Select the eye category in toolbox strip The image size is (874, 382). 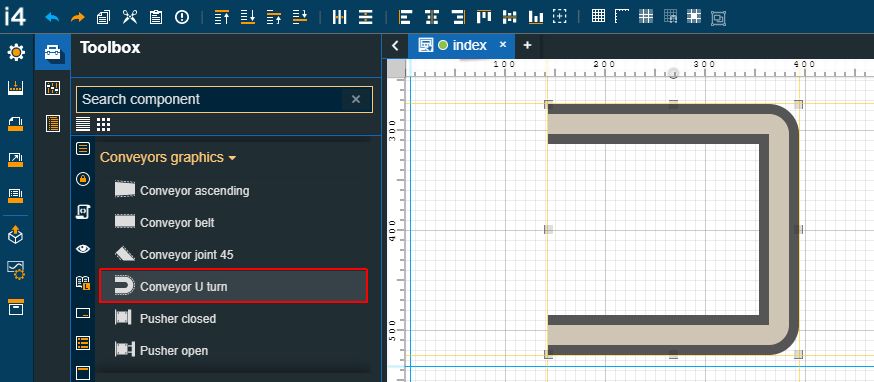pos(83,249)
